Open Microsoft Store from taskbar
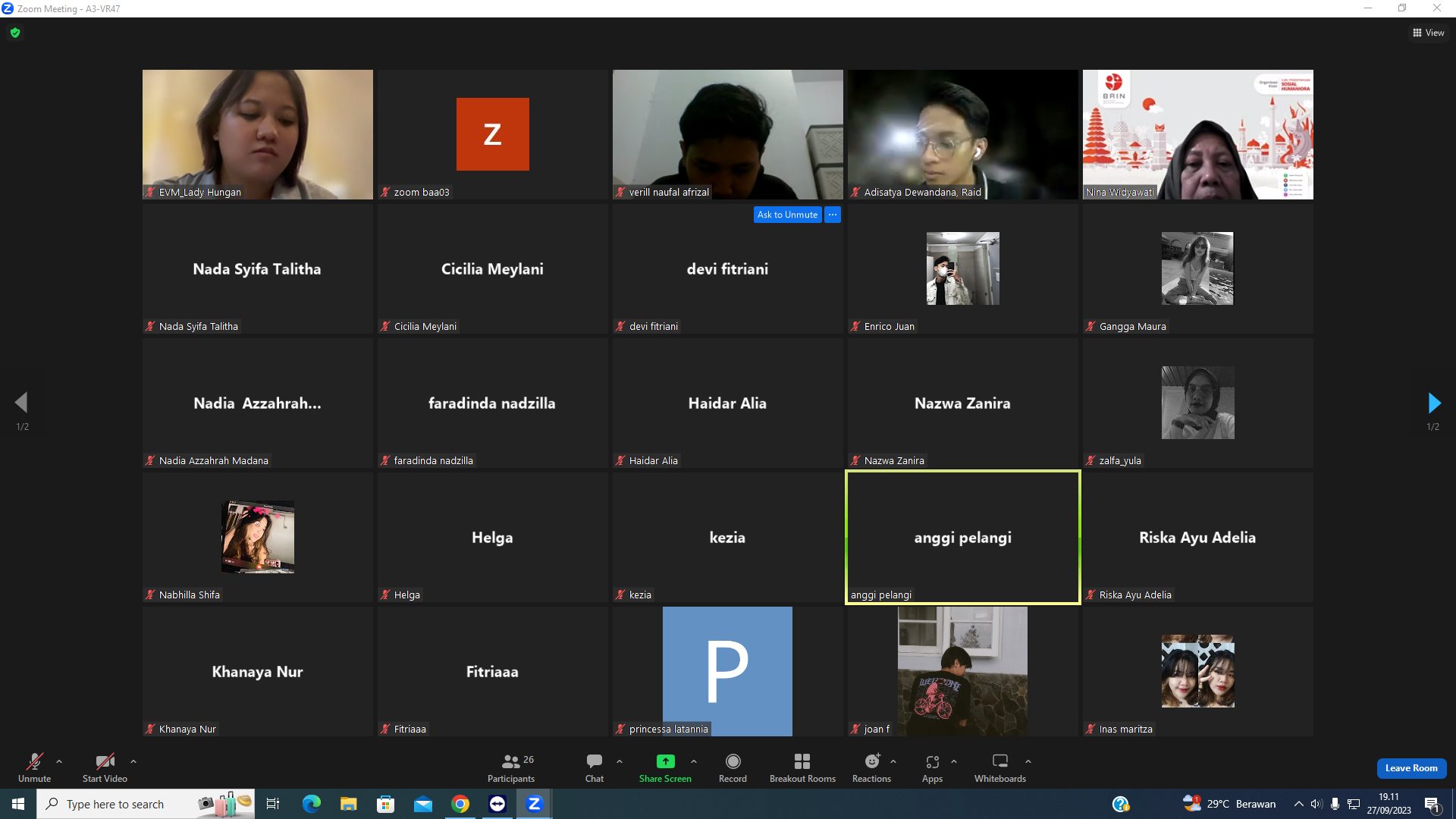 click(x=386, y=804)
